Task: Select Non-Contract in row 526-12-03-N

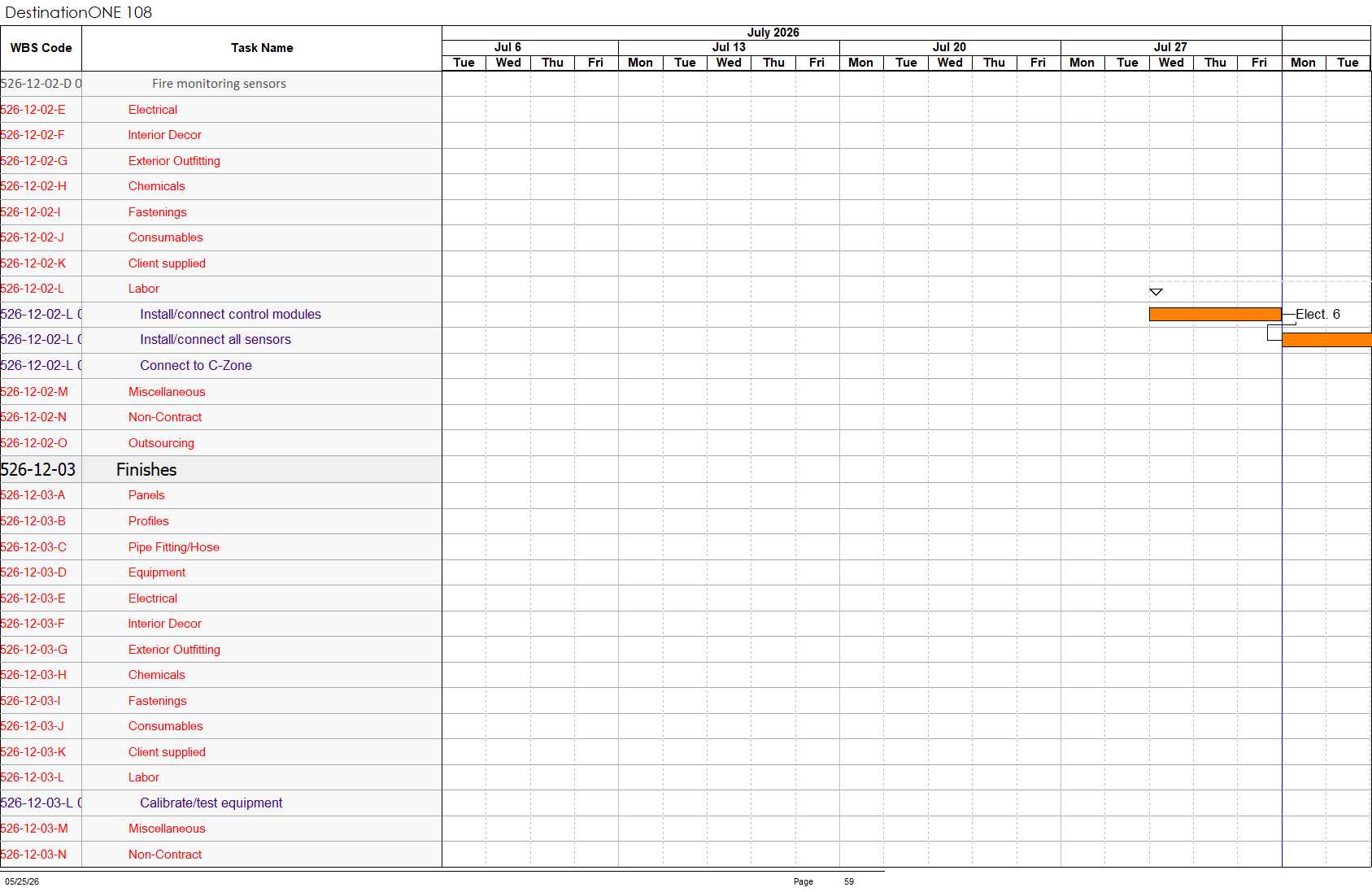Action: [164, 855]
